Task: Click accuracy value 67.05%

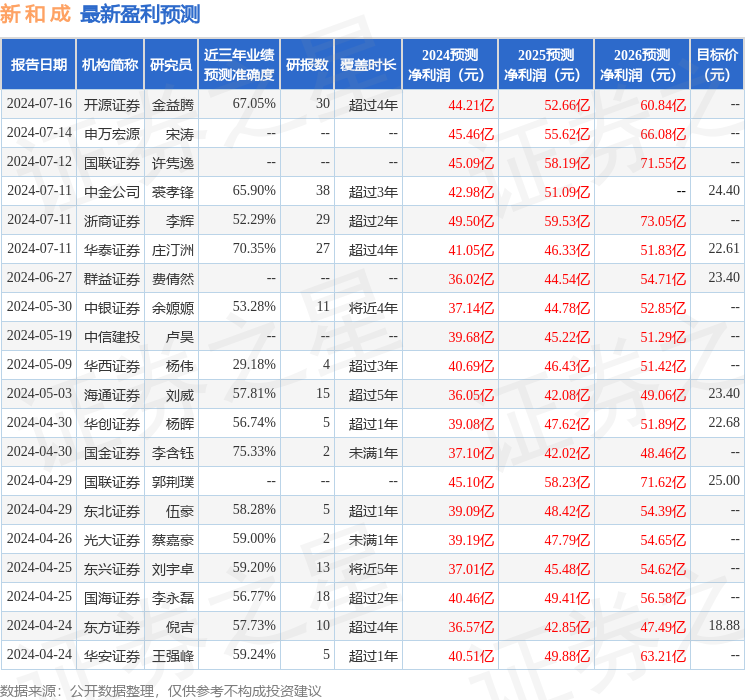Action: [254, 104]
